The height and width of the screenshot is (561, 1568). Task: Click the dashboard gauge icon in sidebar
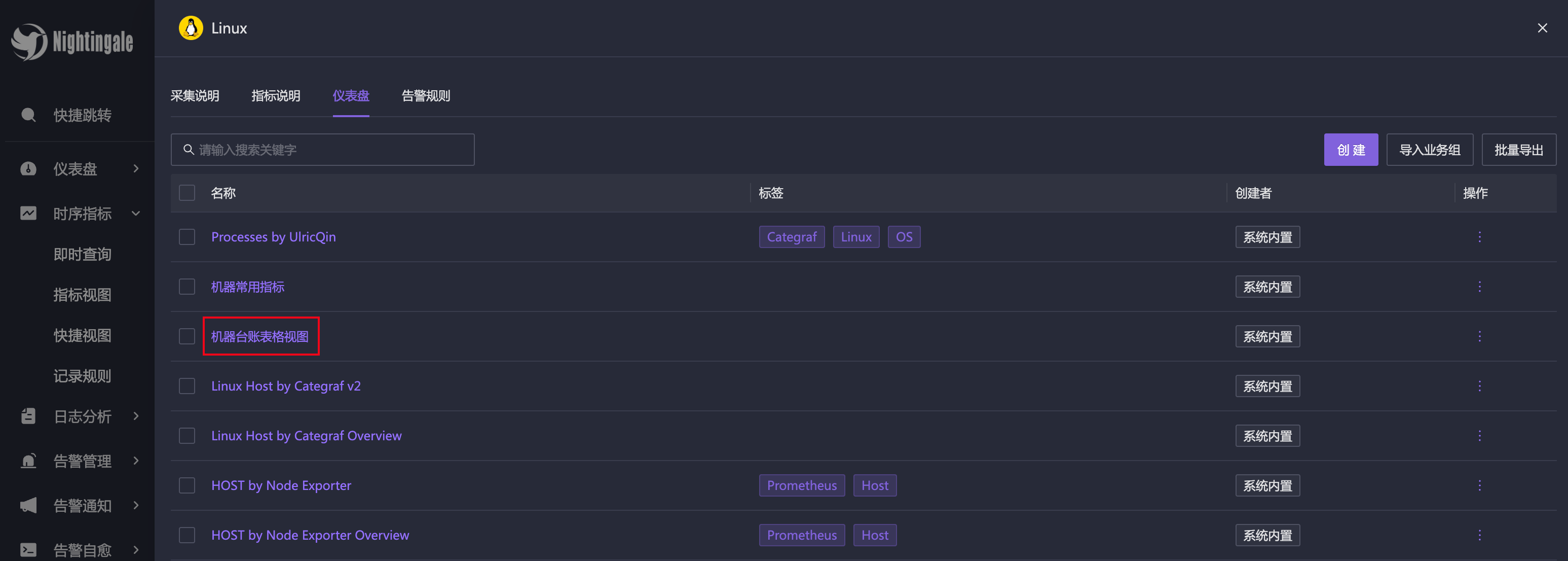(x=28, y=169)
